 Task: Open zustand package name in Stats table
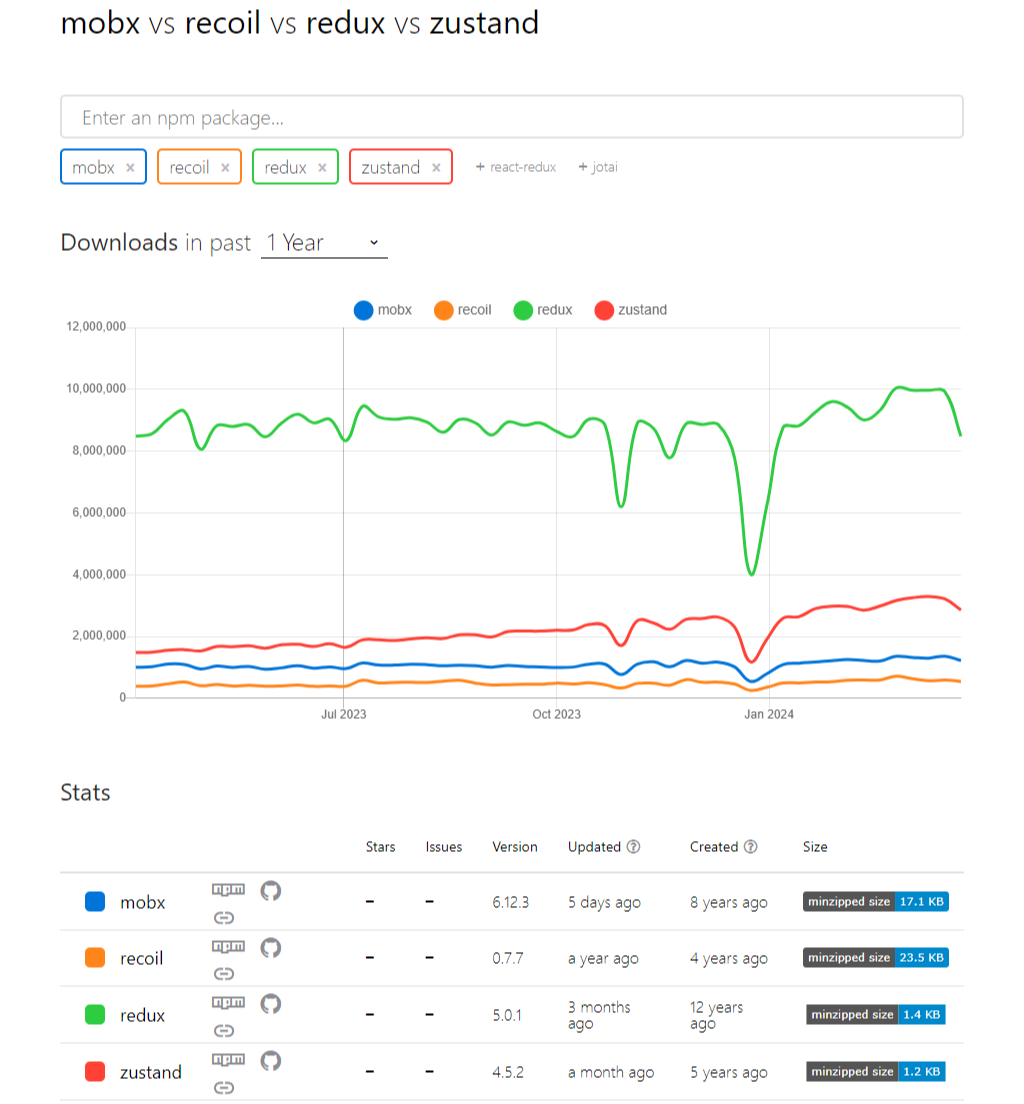point(151,1072)
